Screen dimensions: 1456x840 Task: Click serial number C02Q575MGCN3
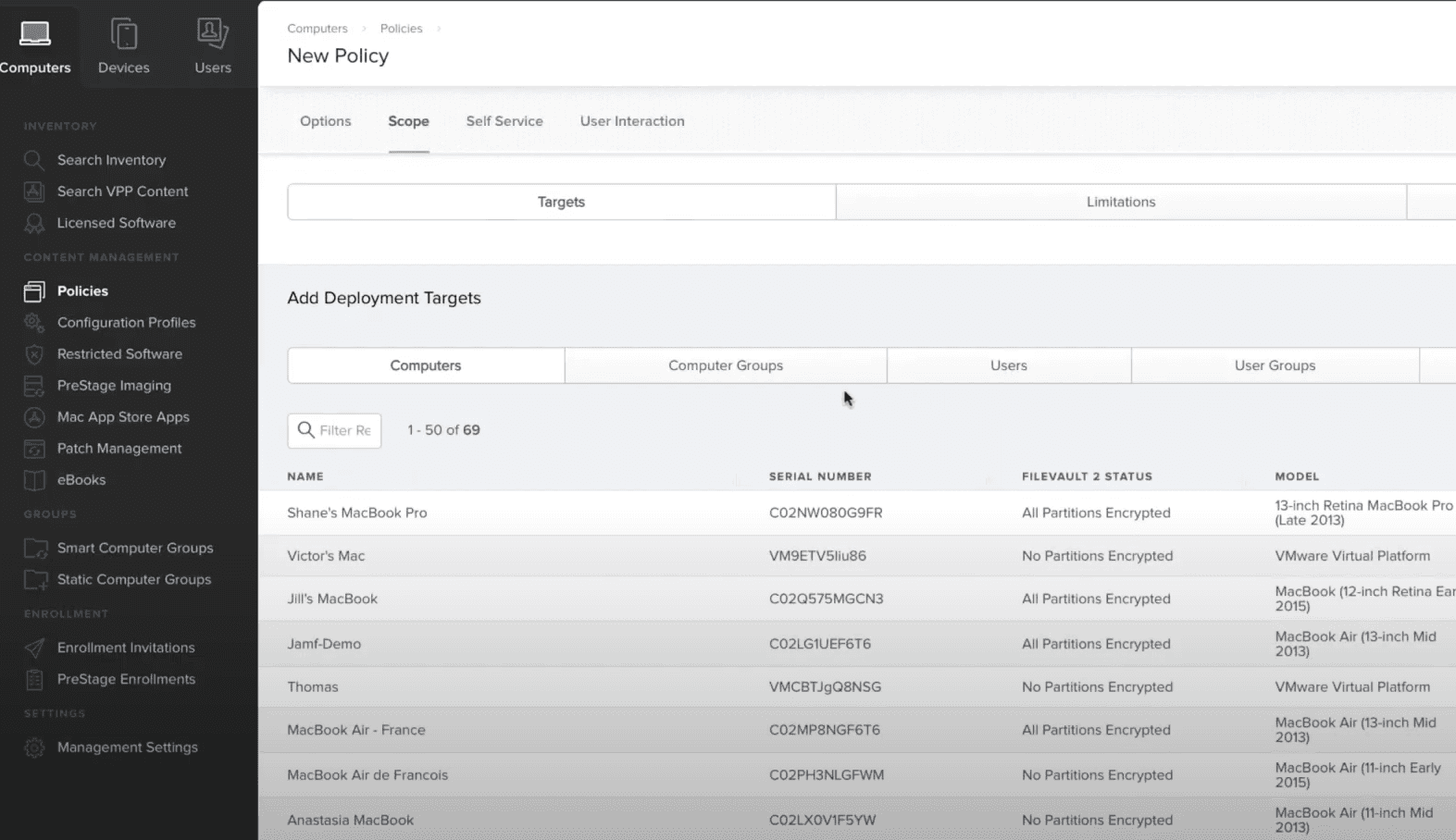[826, 599]
